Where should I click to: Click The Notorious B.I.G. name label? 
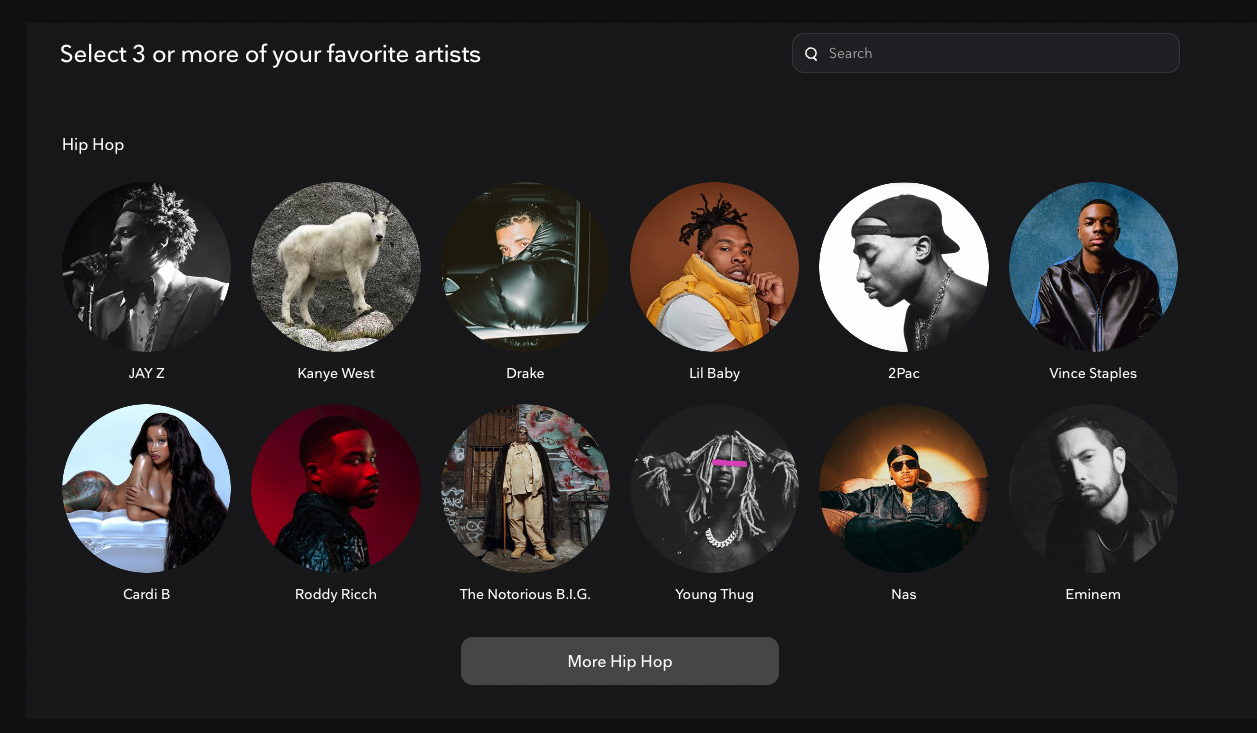point(525,594)
